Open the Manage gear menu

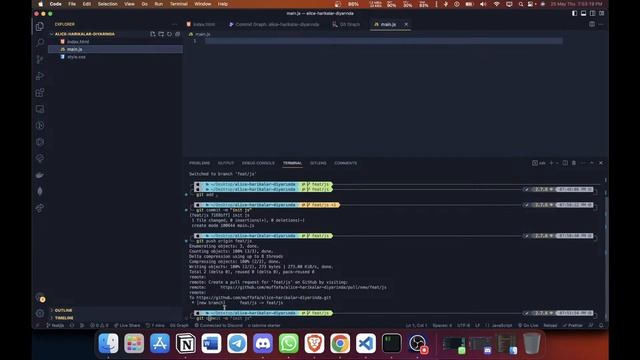coord(40,313)
